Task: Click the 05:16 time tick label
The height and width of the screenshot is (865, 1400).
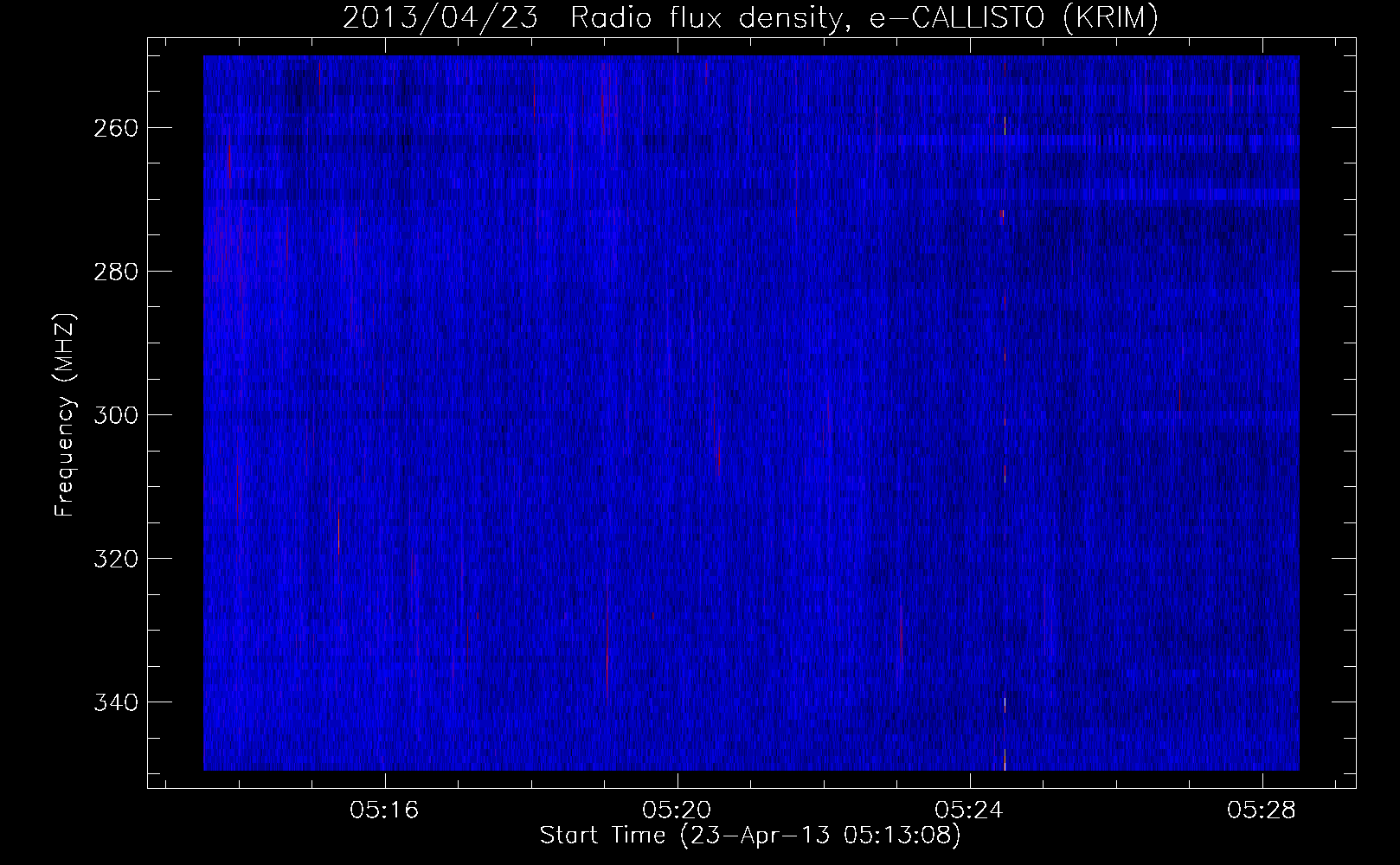Action: point(384,811)
